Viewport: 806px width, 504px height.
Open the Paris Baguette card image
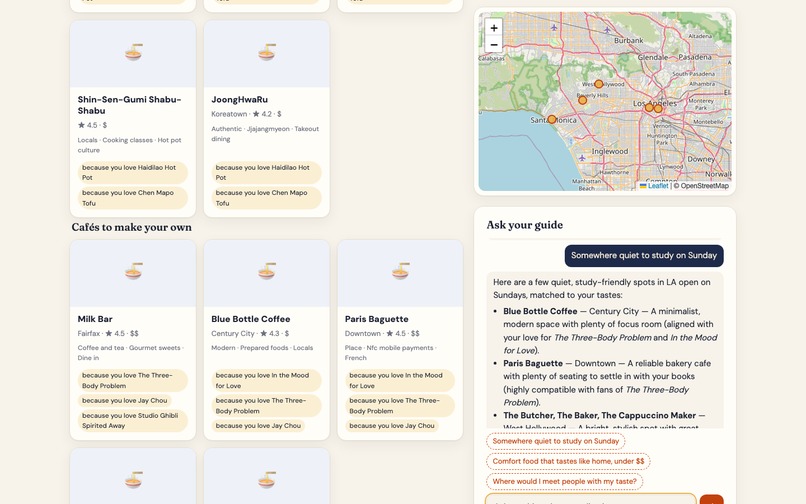(x=400, y=273)
